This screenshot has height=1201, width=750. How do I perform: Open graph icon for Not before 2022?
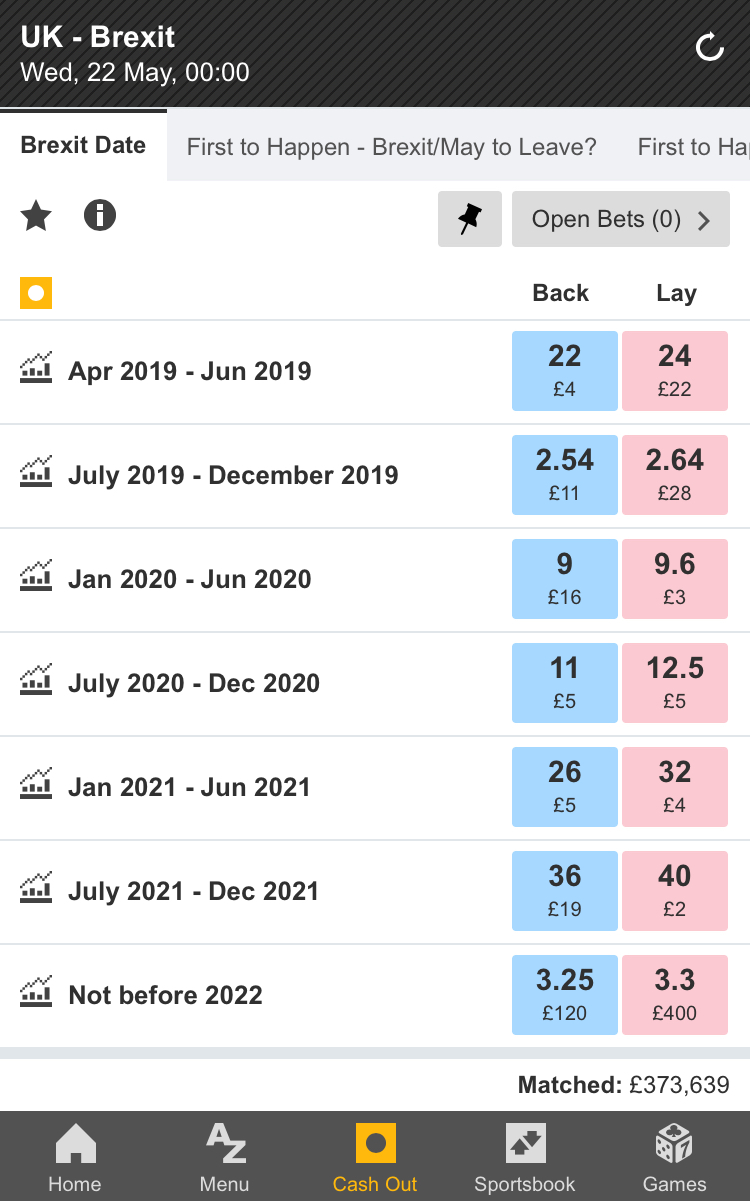point(36,993)
